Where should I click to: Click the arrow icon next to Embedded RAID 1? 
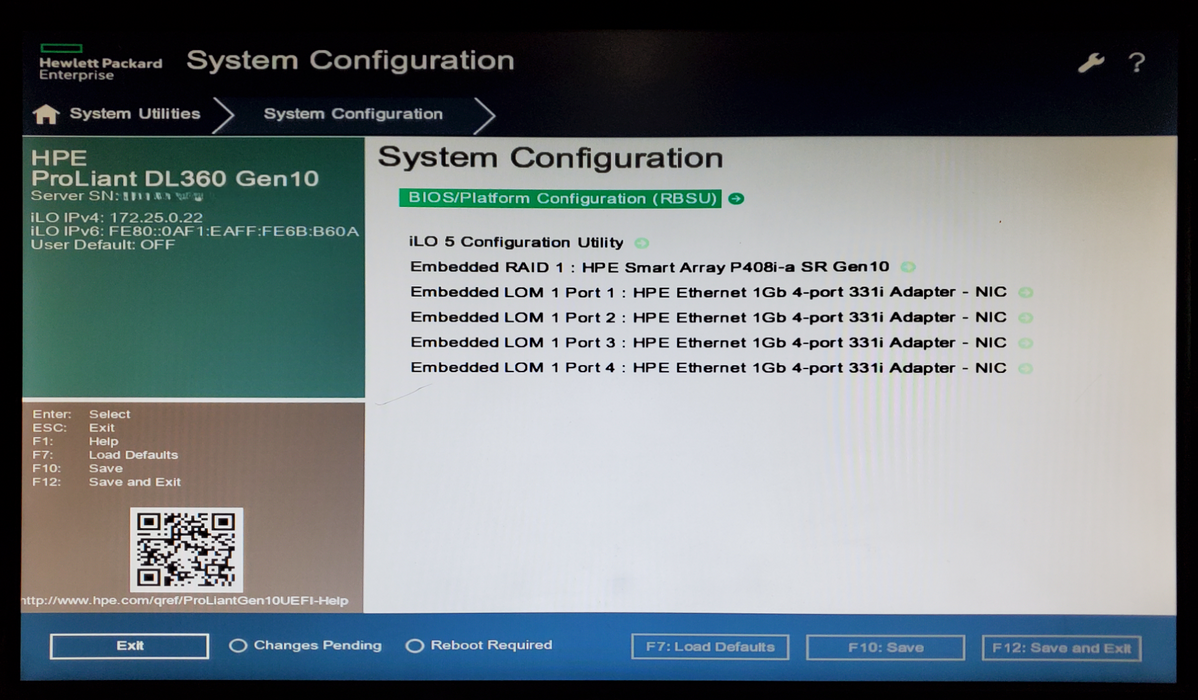pyautogui.click(x=908, y=267)
